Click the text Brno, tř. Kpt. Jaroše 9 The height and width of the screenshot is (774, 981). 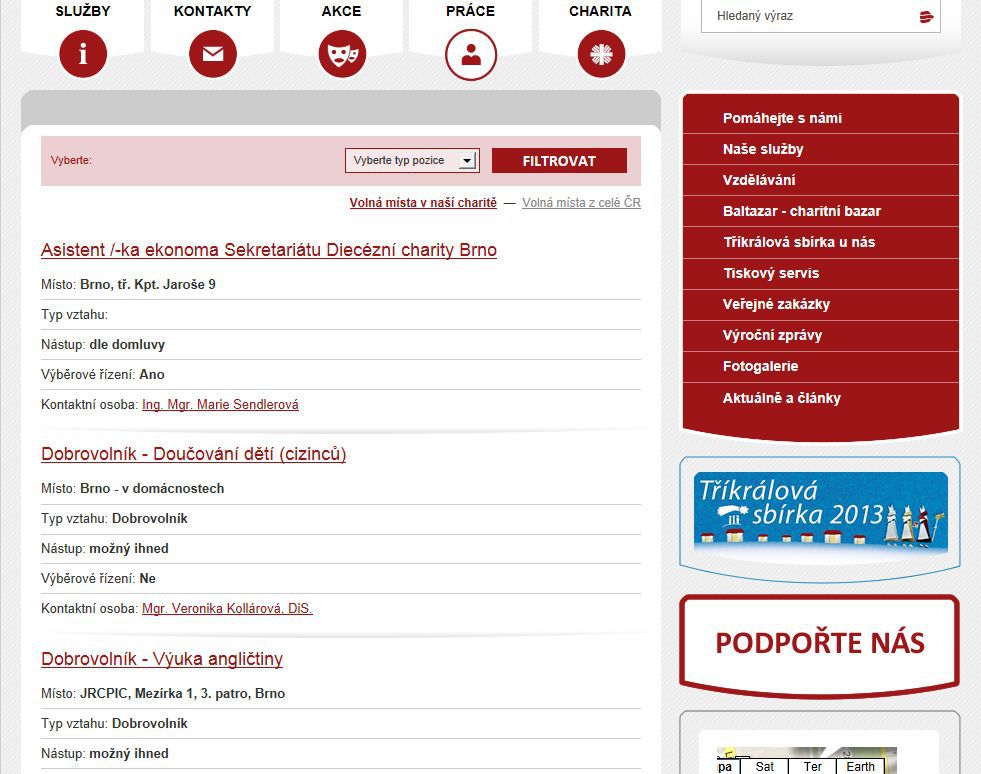[148, 285]
